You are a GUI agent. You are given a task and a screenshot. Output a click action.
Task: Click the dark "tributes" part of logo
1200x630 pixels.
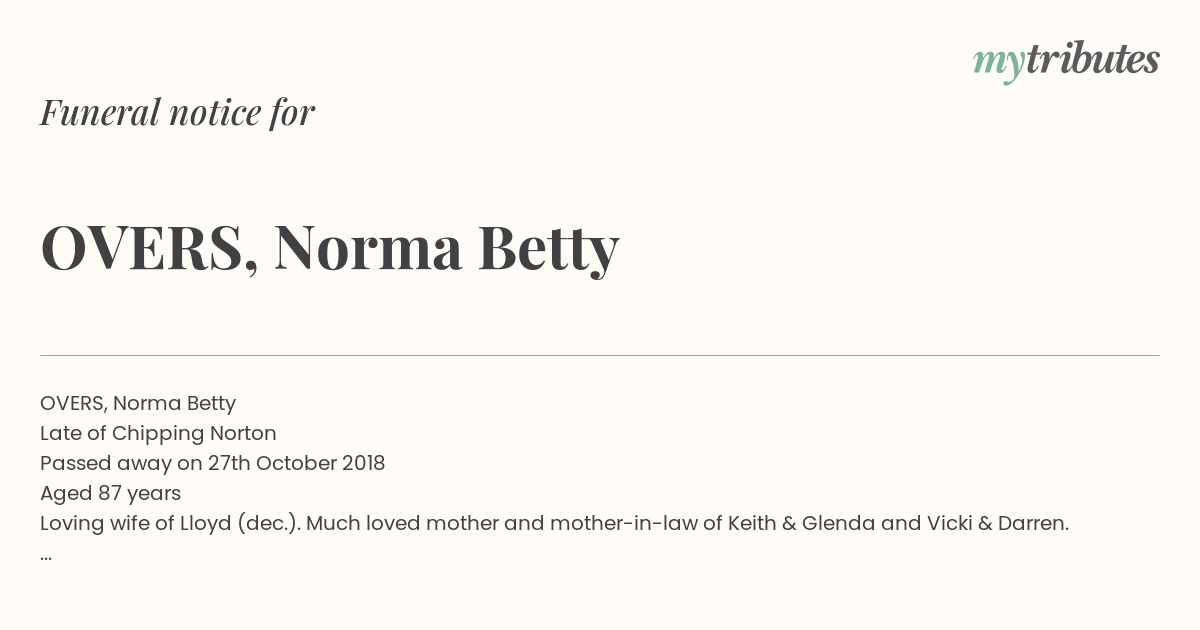click(1093, 59)
